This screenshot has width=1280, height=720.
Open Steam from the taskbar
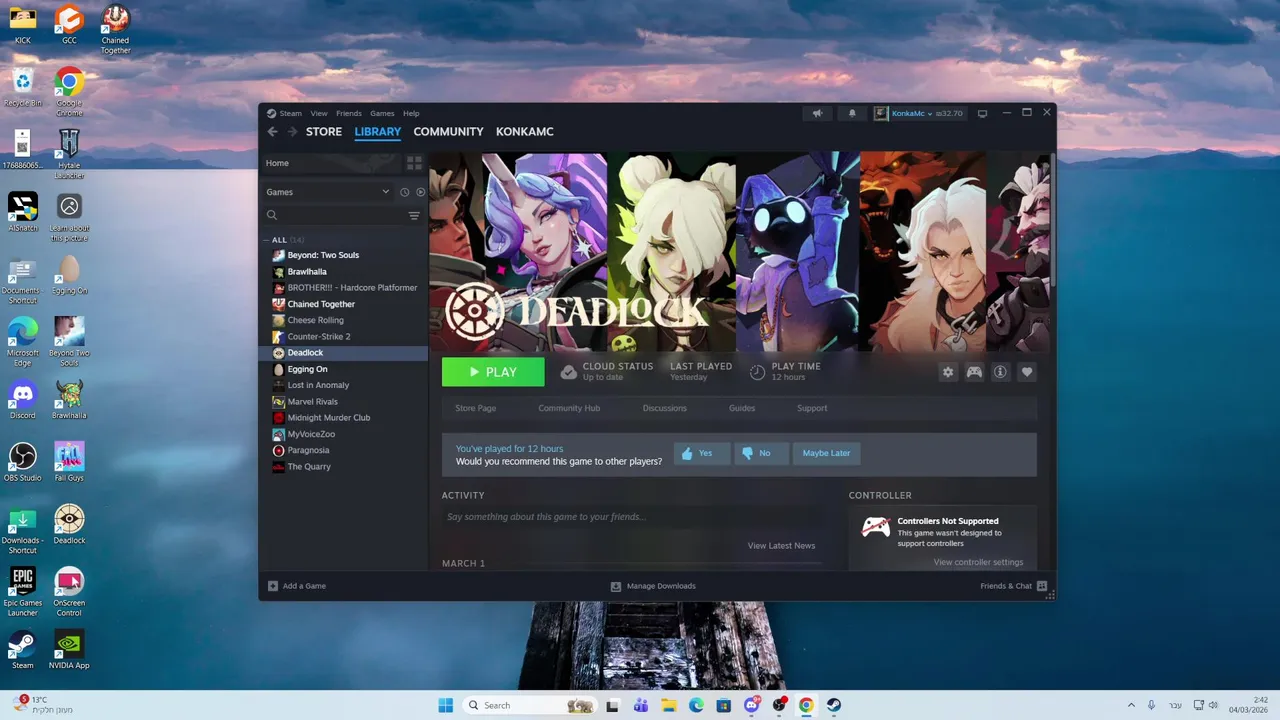pos(833,705)
